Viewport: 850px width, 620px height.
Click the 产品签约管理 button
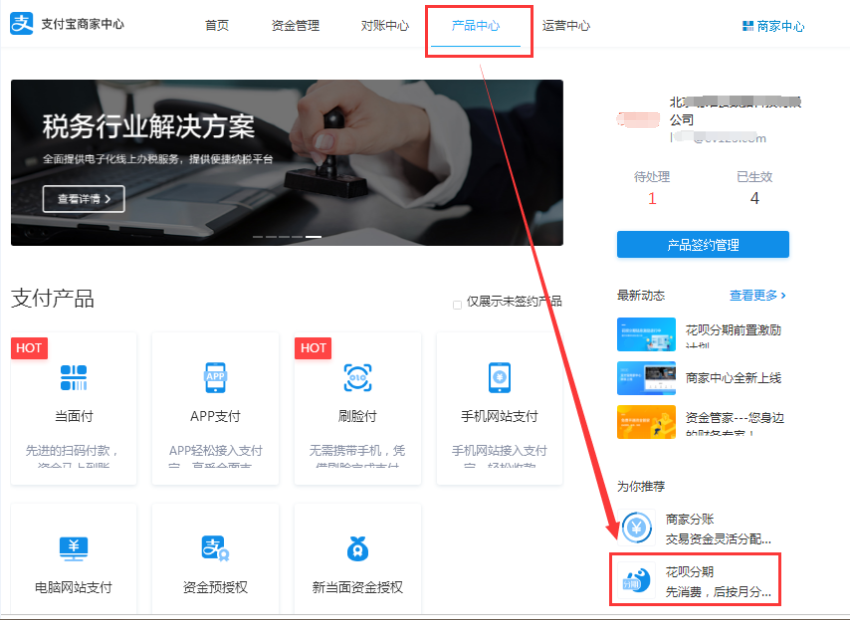pyautogui.click(x=703, y=245)
